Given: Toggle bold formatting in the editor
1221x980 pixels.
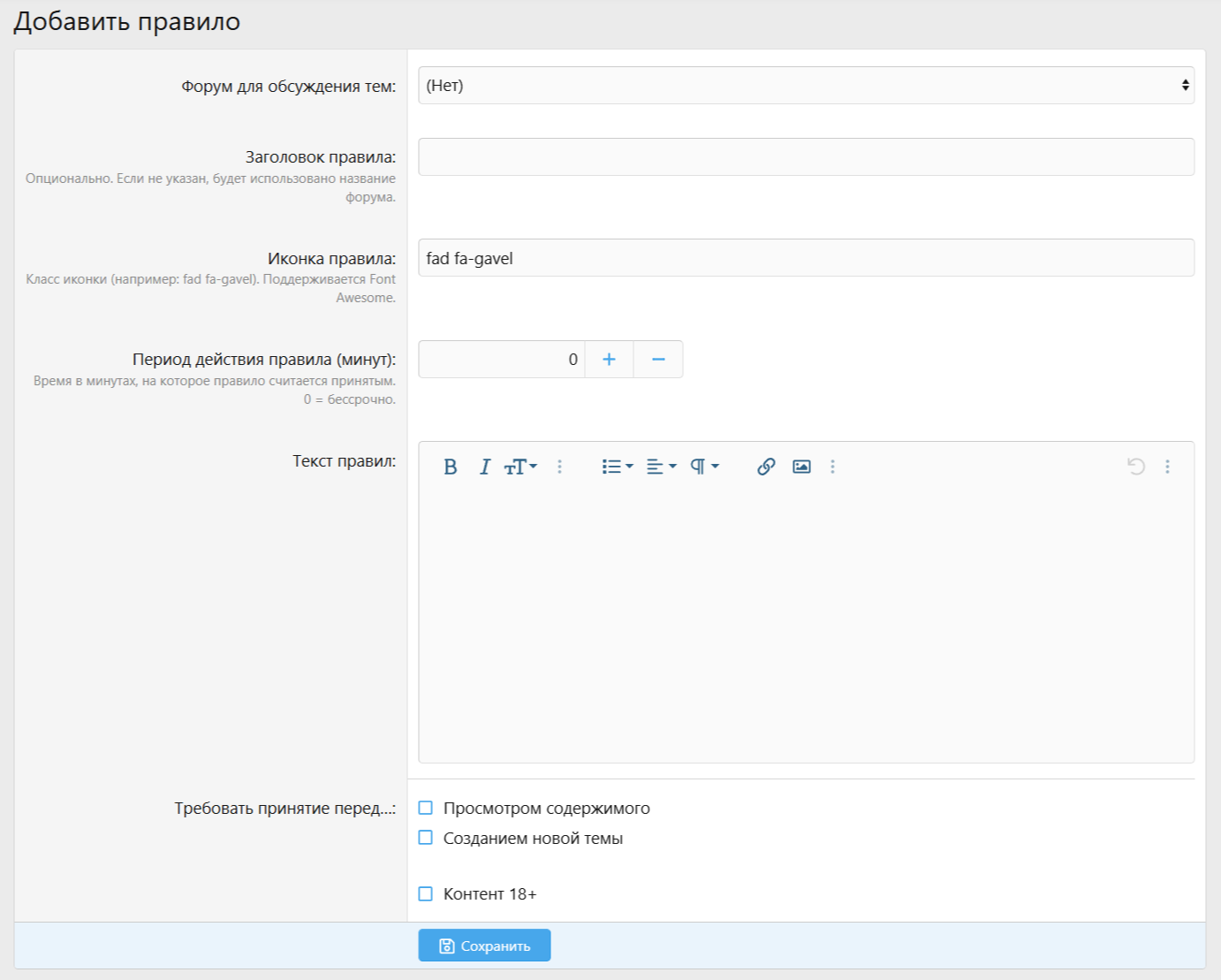Looking at the screenshot, I should click(450, 467).
